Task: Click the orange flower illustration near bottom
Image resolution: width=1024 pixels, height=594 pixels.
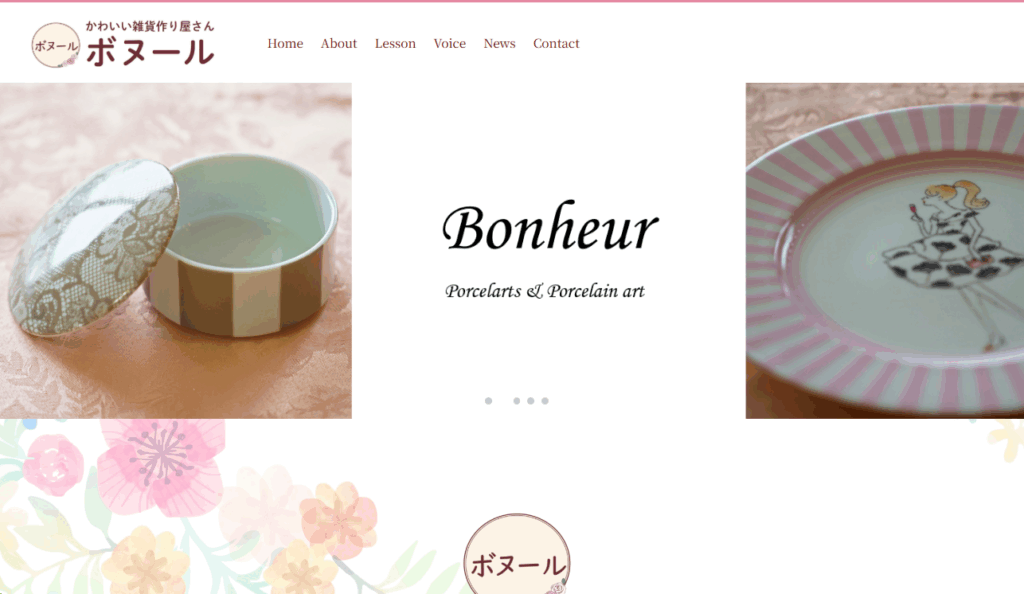Action: pyautogui.click(x=338, y=519)
